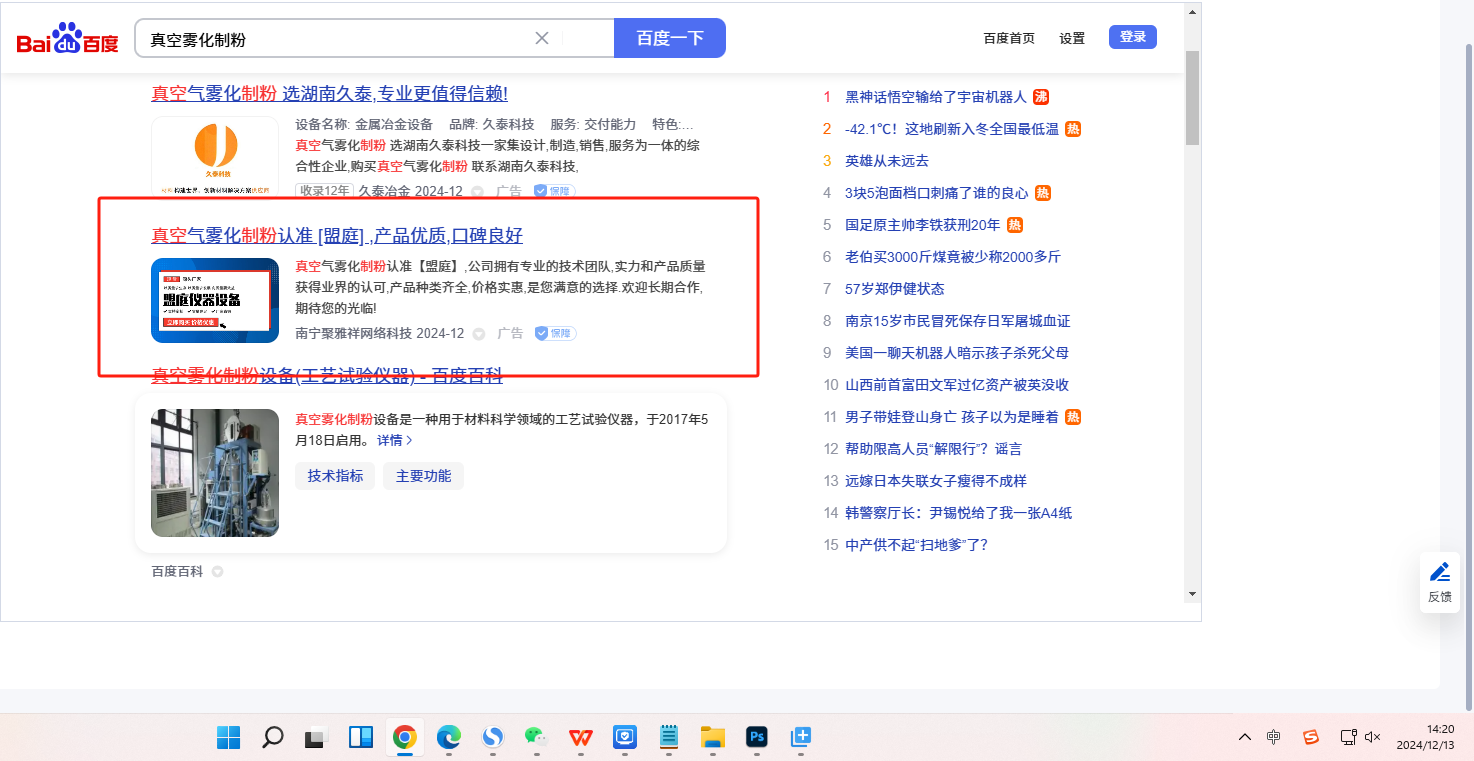Toggle the muted speaker volume icon
1474x761 pixels.
[x=1372, y=737]
